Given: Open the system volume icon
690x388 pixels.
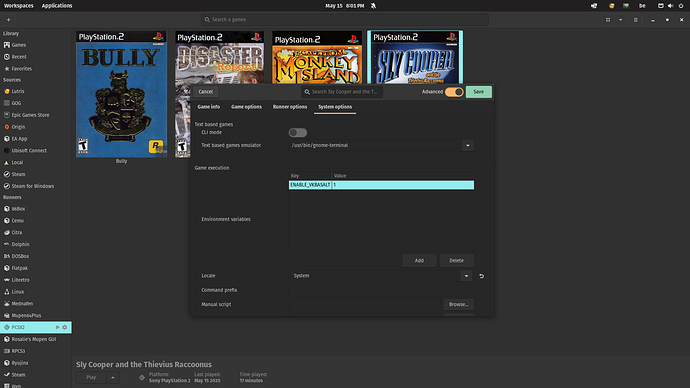Looking at the screenshot, I should point(670,6).
